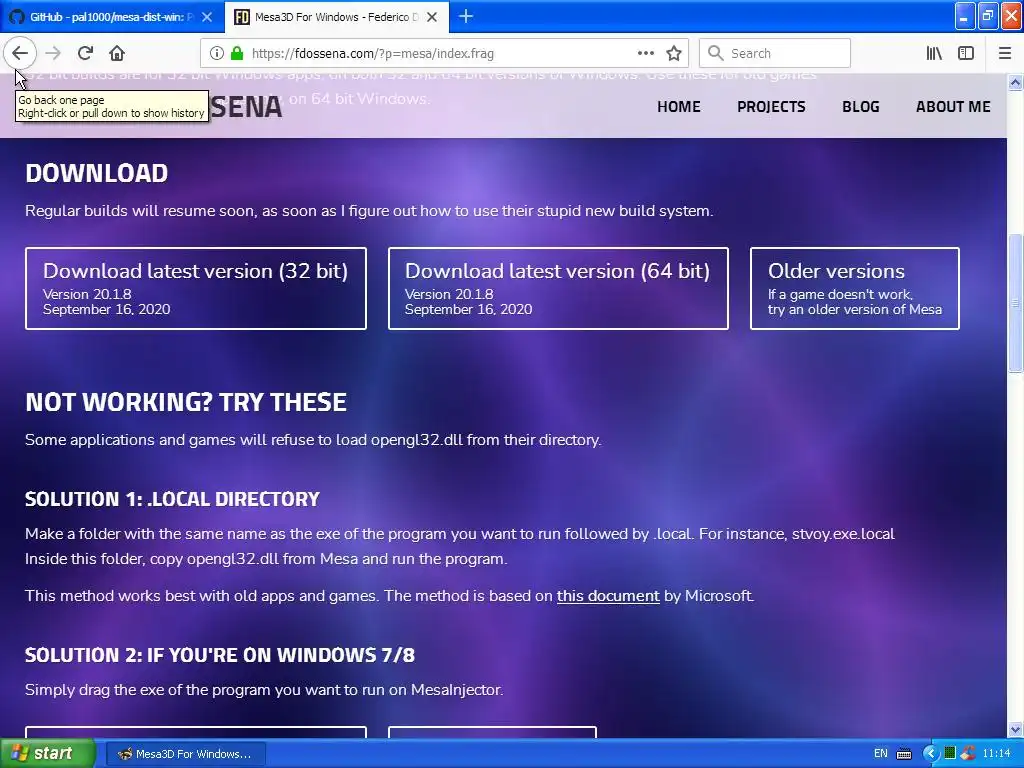Reload the current page
This screenshot has width=1024, height=768.
[x=85, y=53]
